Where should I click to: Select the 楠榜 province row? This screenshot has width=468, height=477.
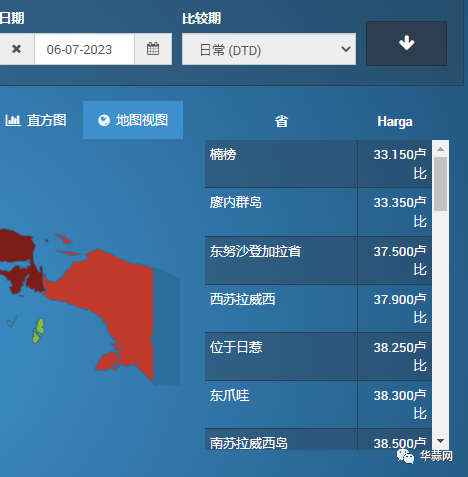click(318, 164)
